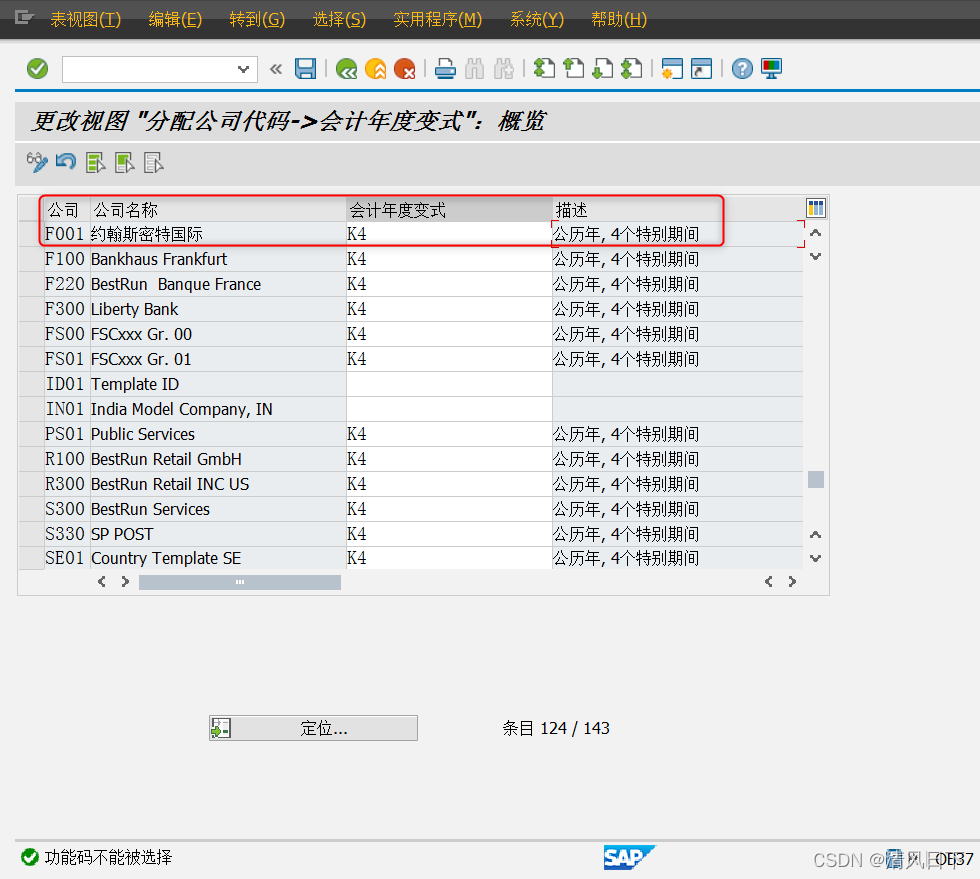
Task: Click the 功能码不能被选择 status message
Action: click(x=108, y=857)
